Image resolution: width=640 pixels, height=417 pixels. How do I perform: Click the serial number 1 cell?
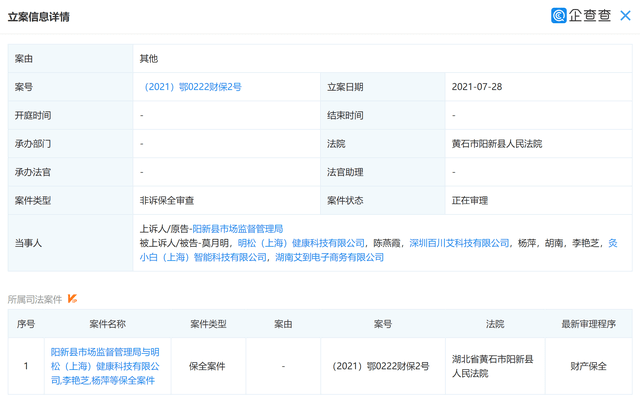click(26, 366)
